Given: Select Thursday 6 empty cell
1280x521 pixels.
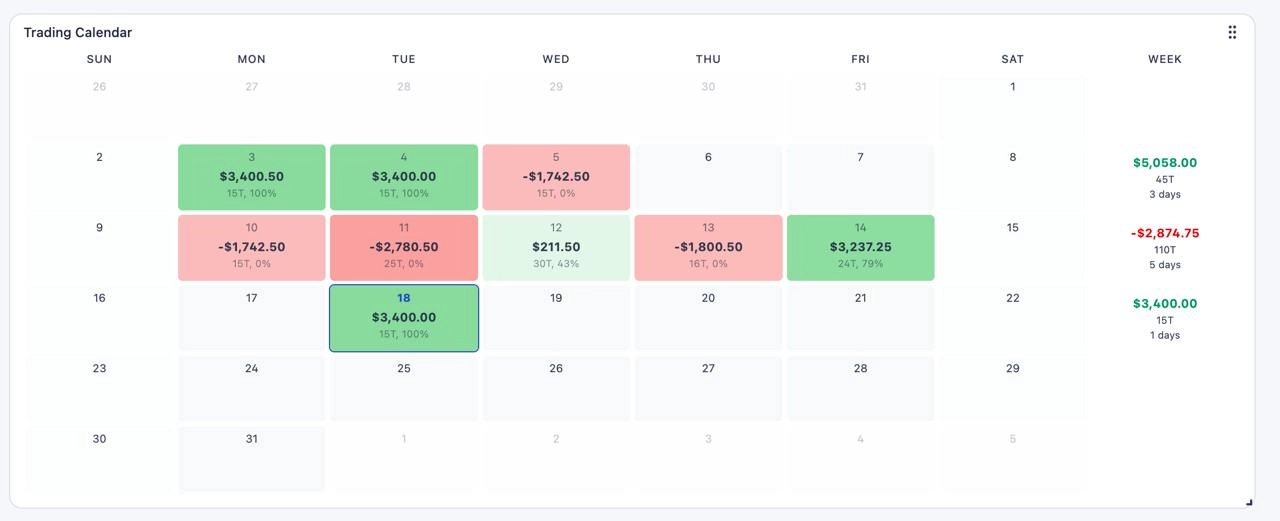Looking at the screenshot, I should click(708, 177).
